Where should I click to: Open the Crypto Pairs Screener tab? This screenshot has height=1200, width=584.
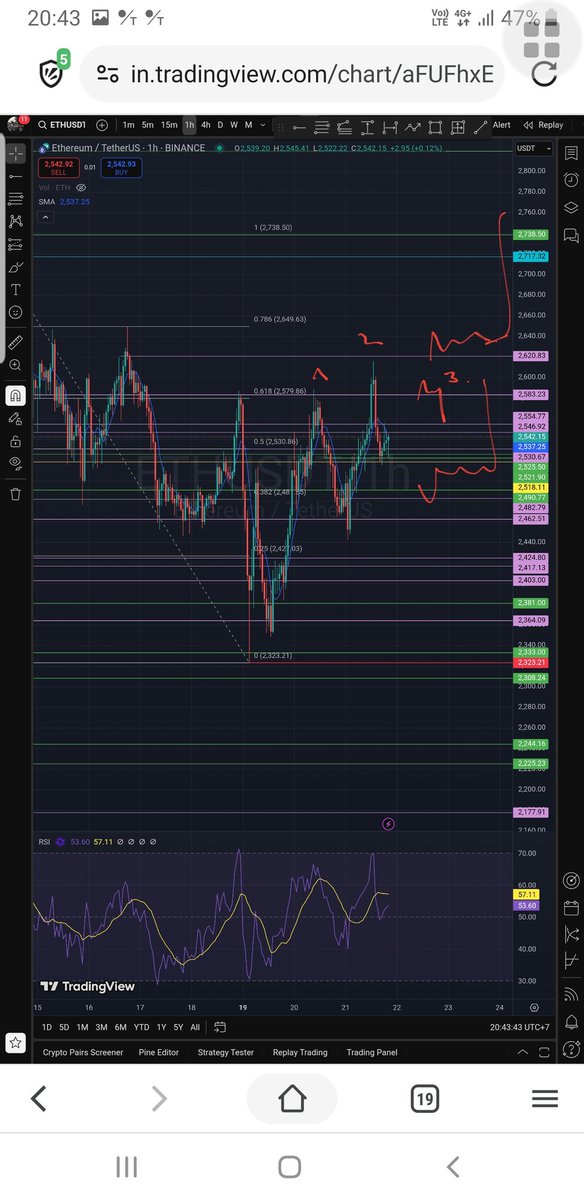point(83,1052)
